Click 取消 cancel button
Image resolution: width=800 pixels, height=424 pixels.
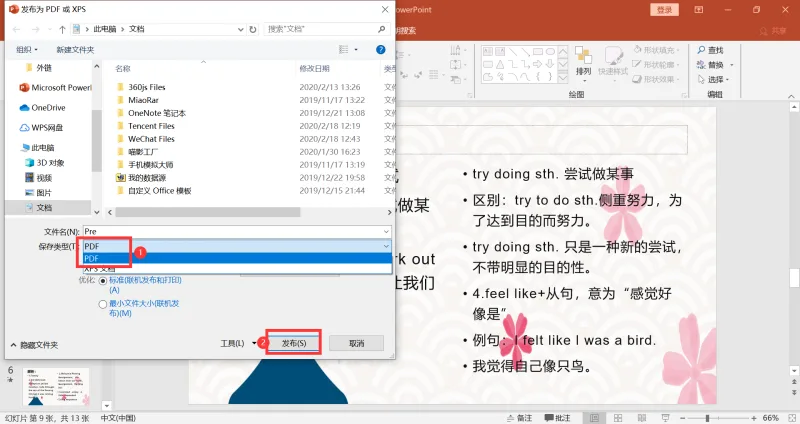click(x=356, y=343)
